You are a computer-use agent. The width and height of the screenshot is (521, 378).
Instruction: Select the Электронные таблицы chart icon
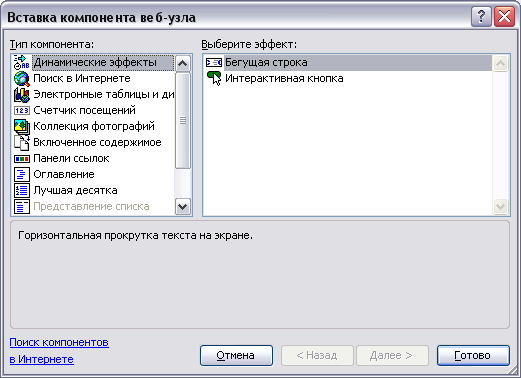22,95
